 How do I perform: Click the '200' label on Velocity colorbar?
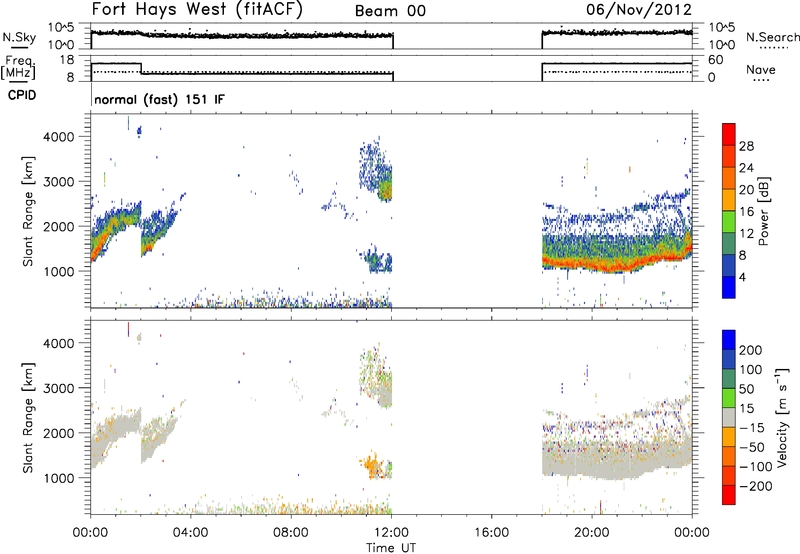pos(751,350)
